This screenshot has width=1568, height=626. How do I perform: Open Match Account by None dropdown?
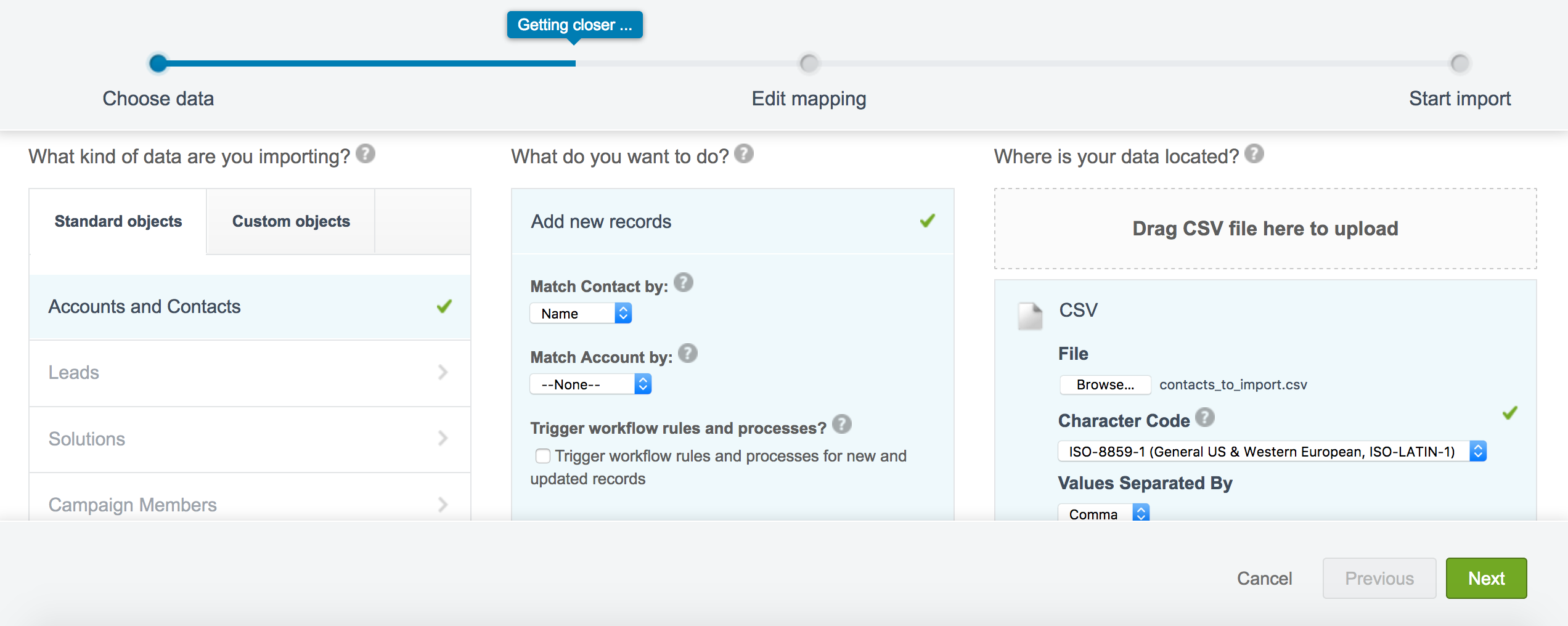click(x=590, y=384)
